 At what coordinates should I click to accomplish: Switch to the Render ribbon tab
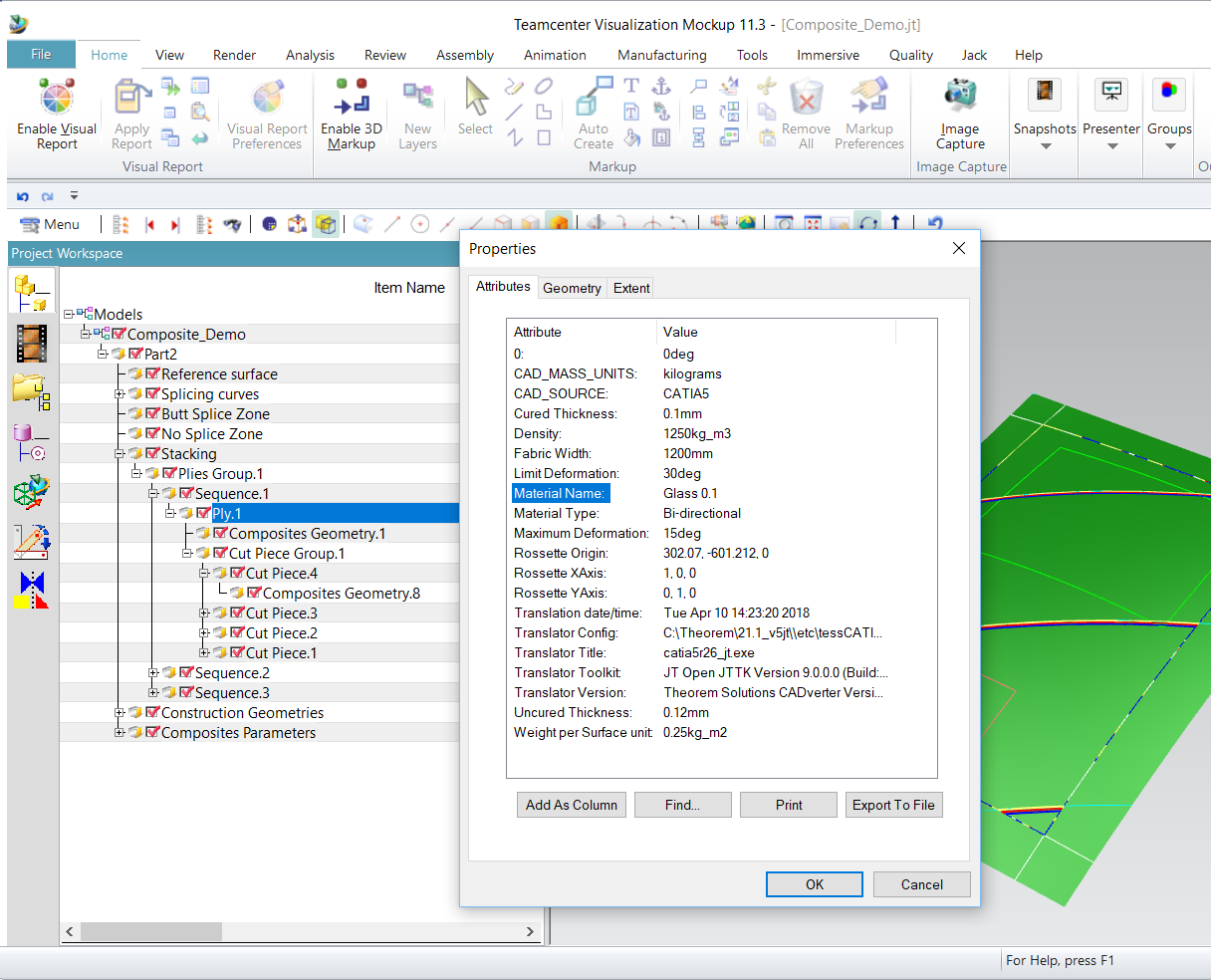tap(234, 55)
